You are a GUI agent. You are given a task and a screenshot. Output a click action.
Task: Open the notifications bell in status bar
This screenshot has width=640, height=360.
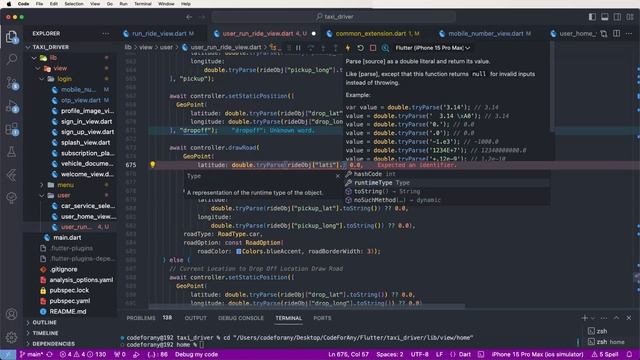tap(629, 354)
